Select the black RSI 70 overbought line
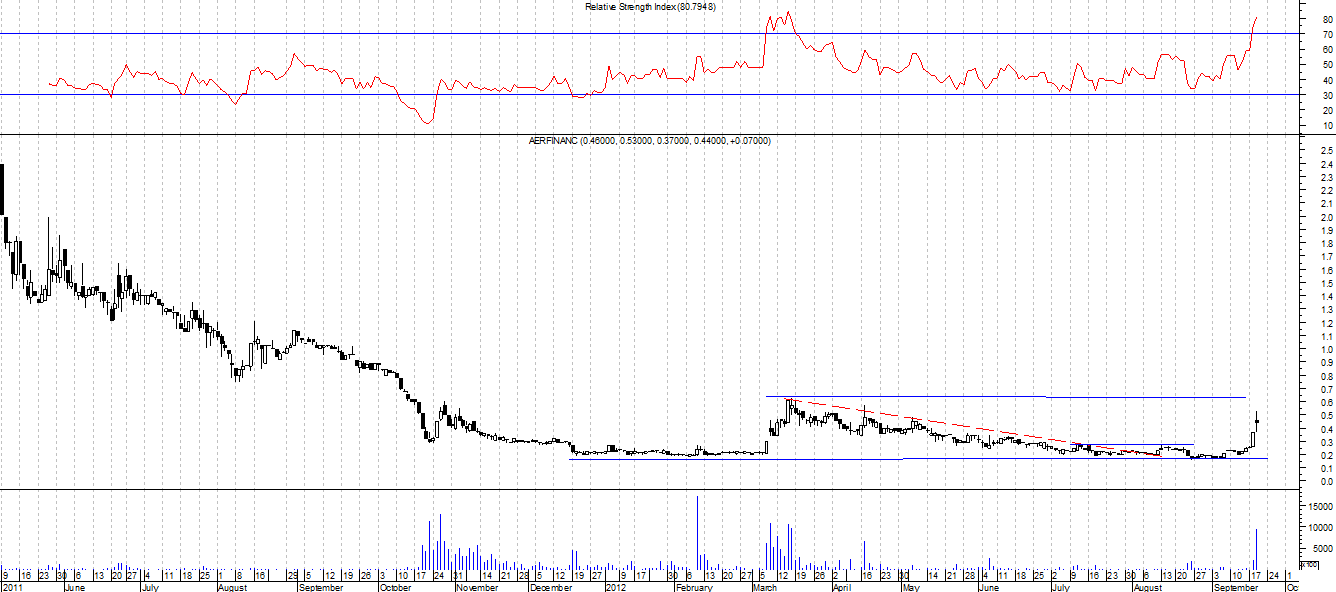This screenshot has width=1336, height=592. 400,34
